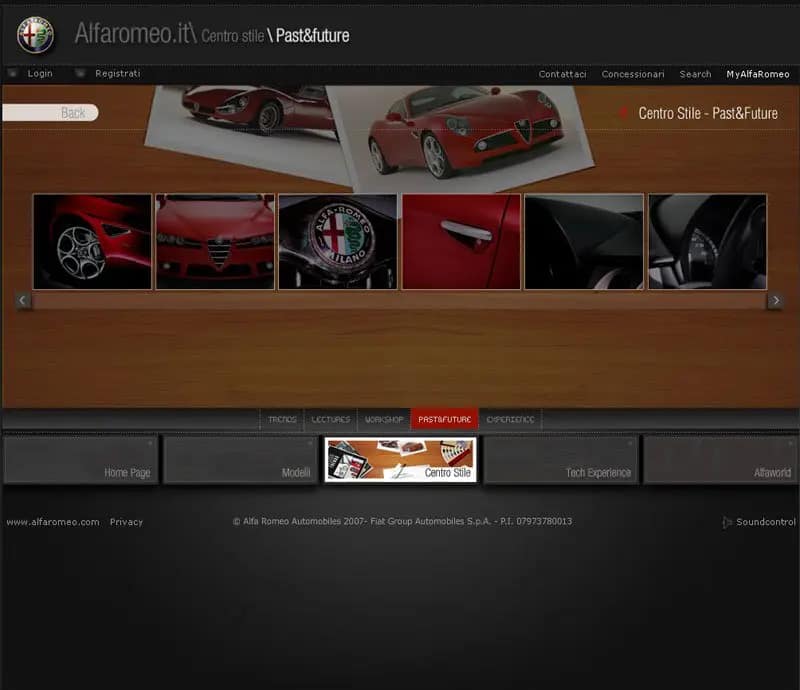The width and height of the screenshot is (800, 690).
Task: Open the Alfa Romeo Milano badge thumbnail
Action: tap(338, 241)
